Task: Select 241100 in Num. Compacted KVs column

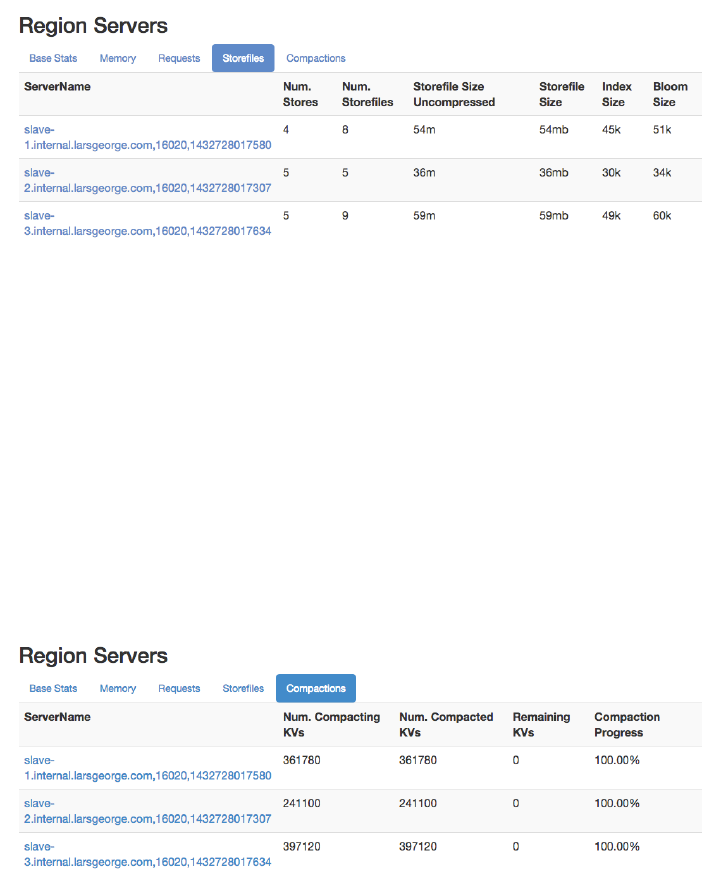Action: click(418, 803)
